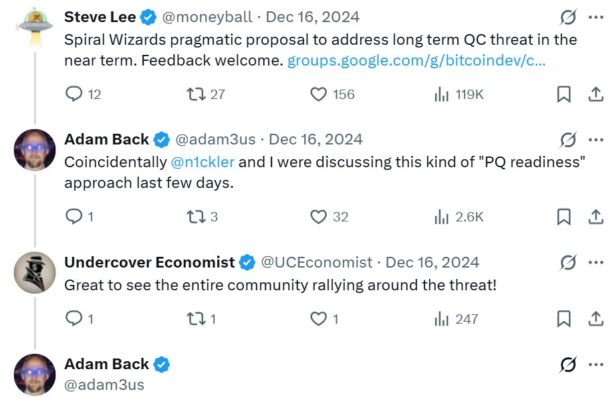The width and height of the screenshot is (615, 410).
Task: Reply to Steve Lee's tweet
Action: click(74, 94)
